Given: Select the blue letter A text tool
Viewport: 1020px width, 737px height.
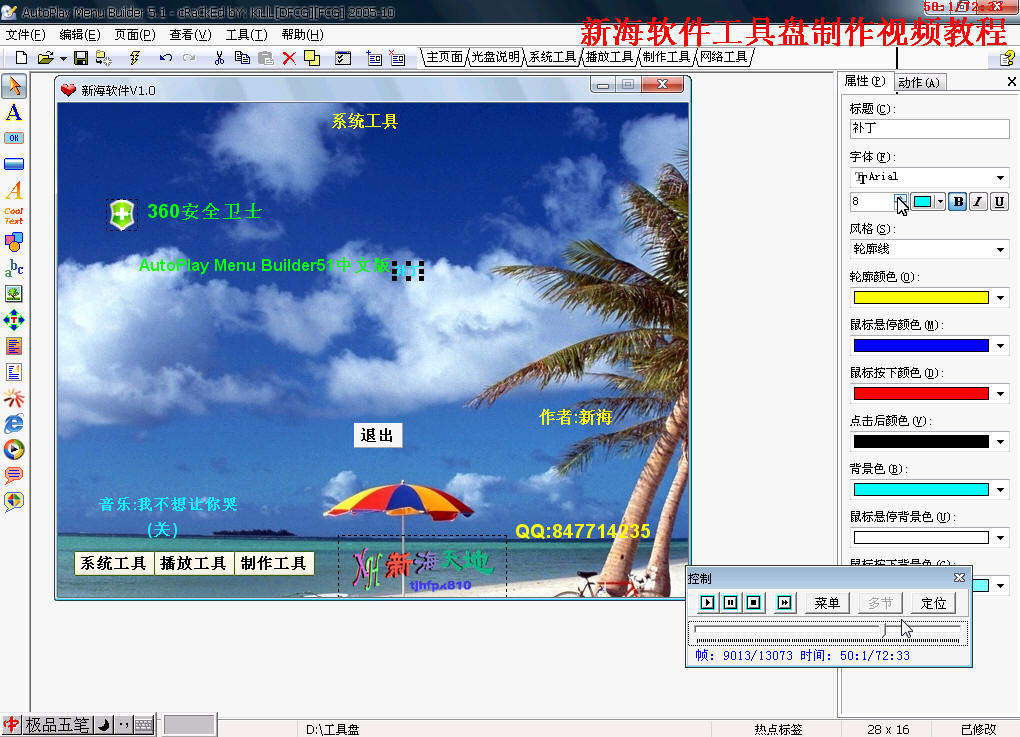Looking at the screenshot, I should (x=14, y=113).
